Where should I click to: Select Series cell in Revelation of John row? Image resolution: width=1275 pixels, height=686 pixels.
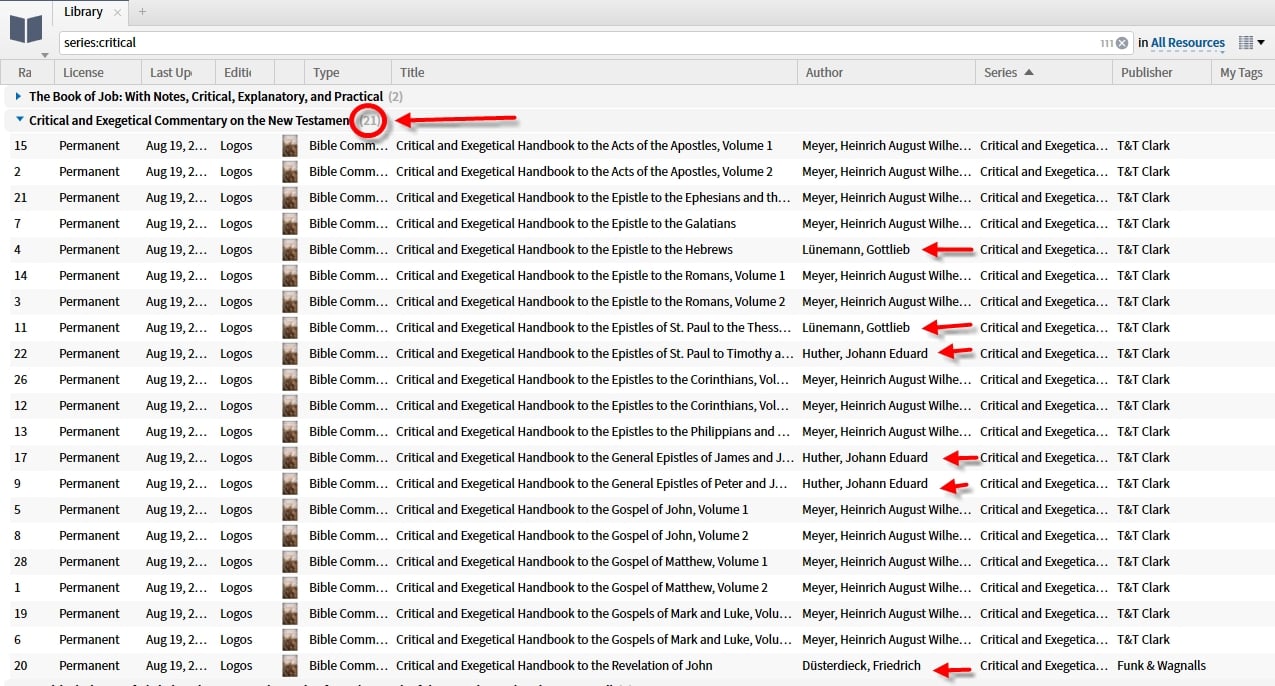(1044, 665)
